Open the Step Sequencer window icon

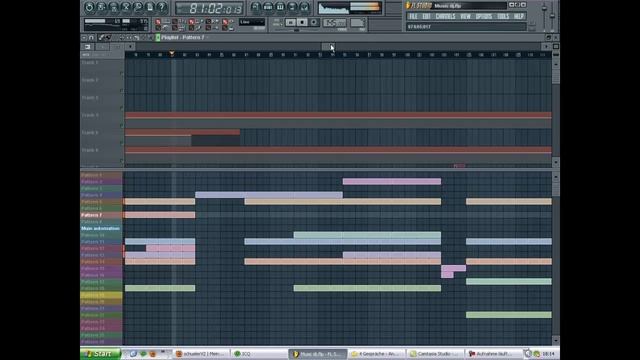268,7
